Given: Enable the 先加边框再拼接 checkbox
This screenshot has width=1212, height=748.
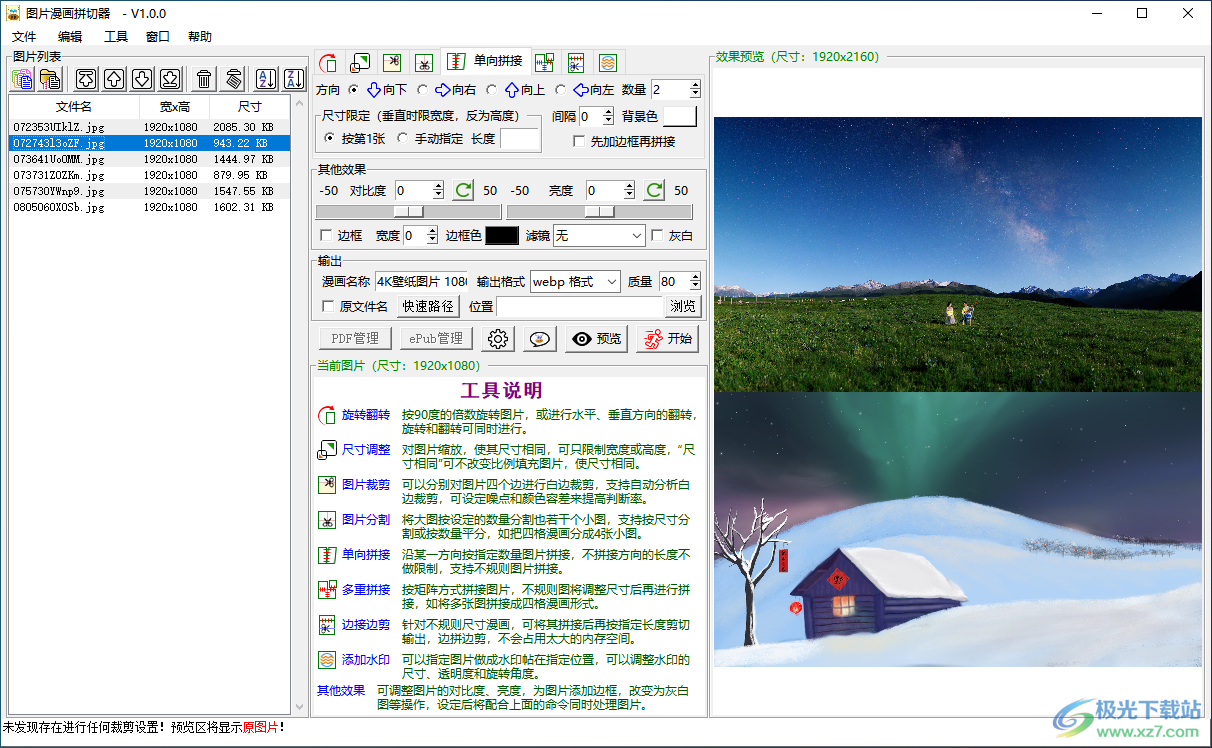Looking at the screenshot, I should point(578,140).
